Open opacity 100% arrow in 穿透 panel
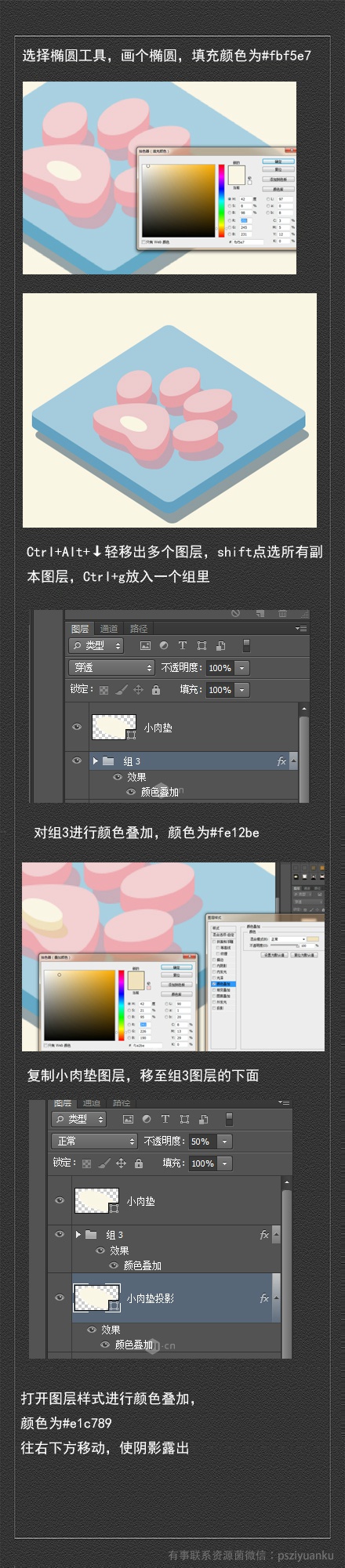Screen dimensions: 345x1568 241,668
